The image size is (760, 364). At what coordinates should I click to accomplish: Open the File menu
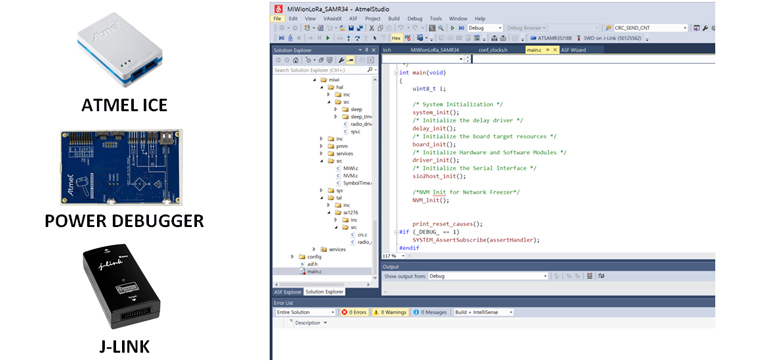277,18
